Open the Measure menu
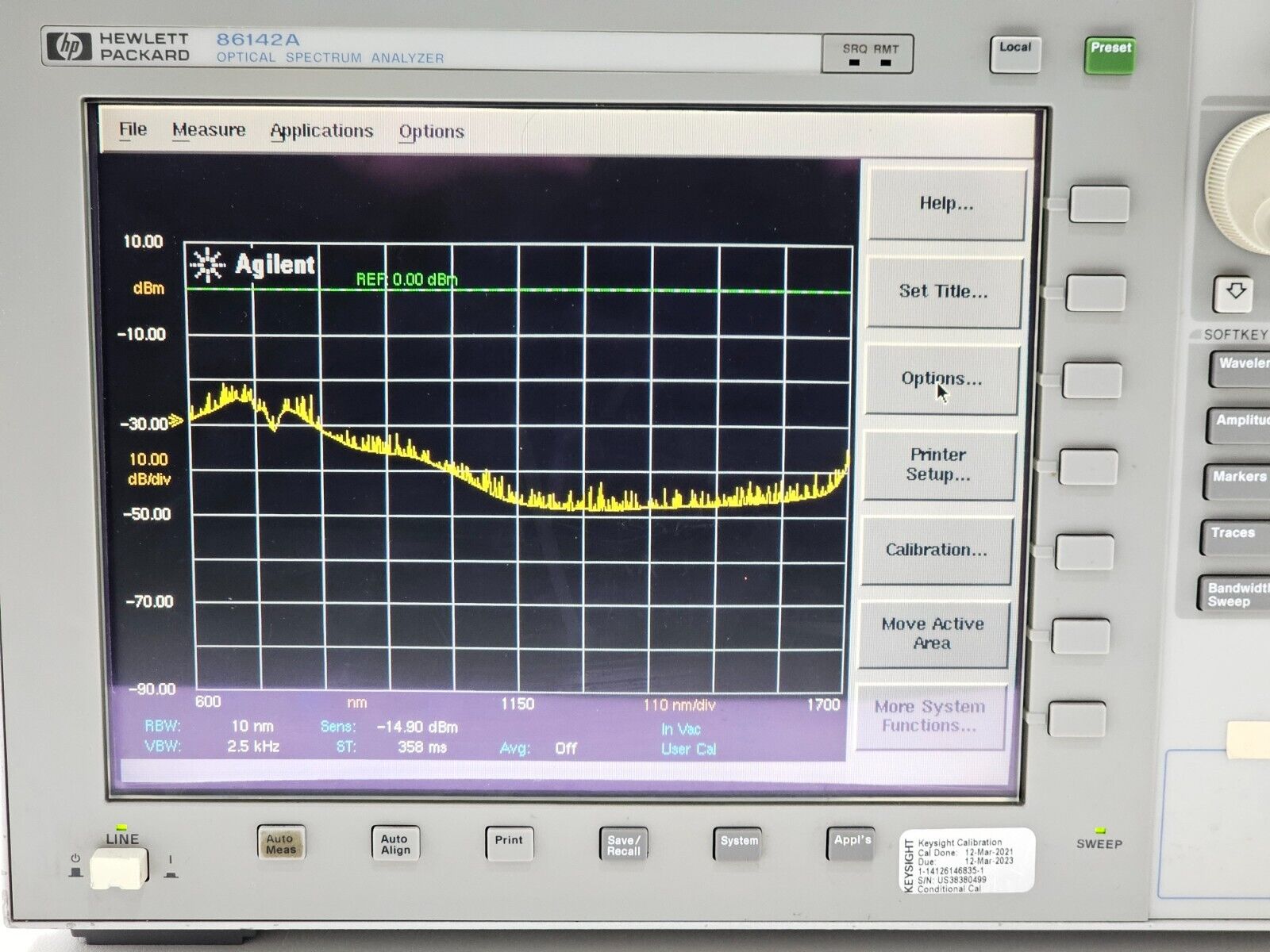 tap(210, 130)
